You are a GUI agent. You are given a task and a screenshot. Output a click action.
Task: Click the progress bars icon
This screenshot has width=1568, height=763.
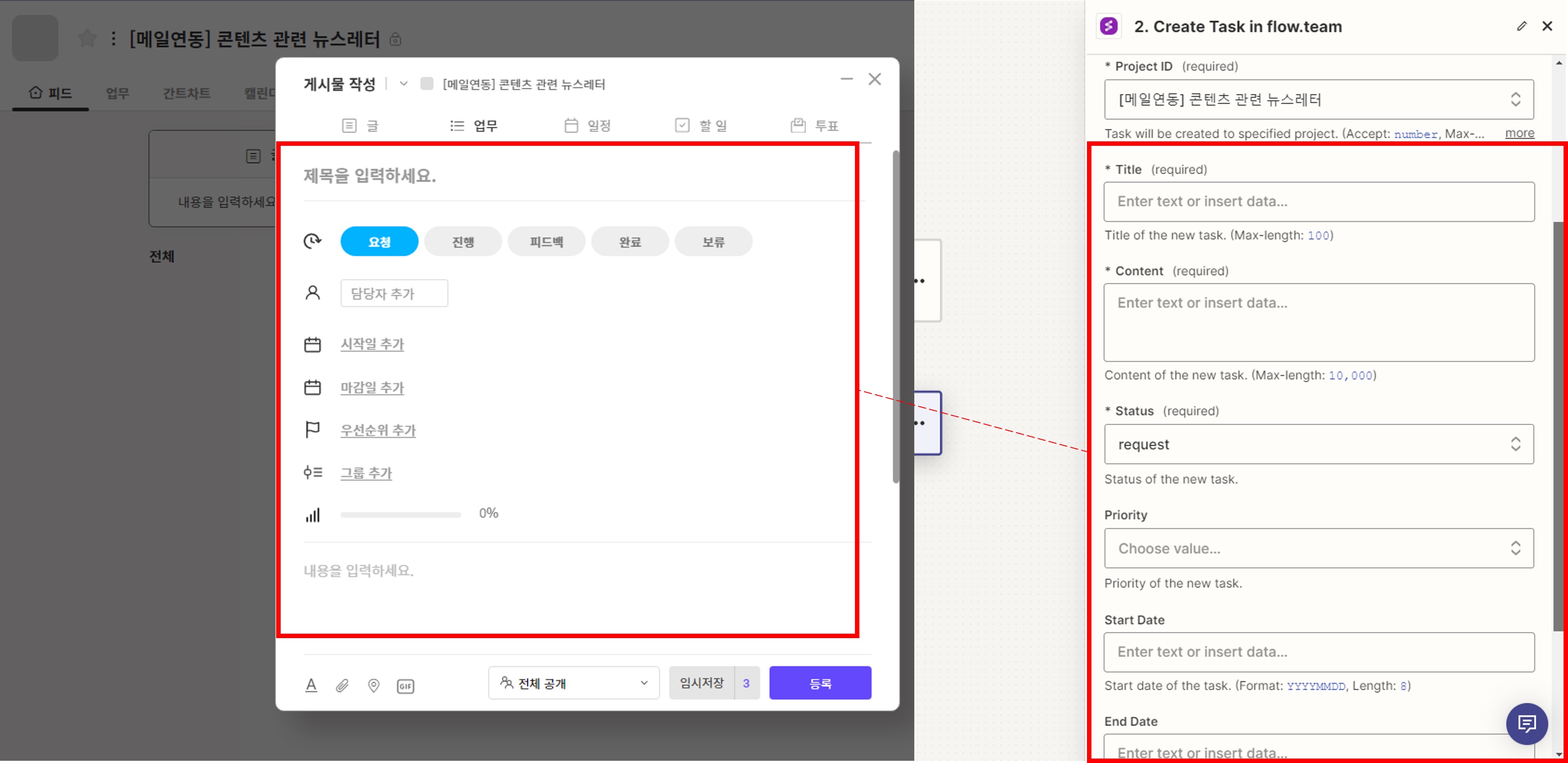pos(312,515)
